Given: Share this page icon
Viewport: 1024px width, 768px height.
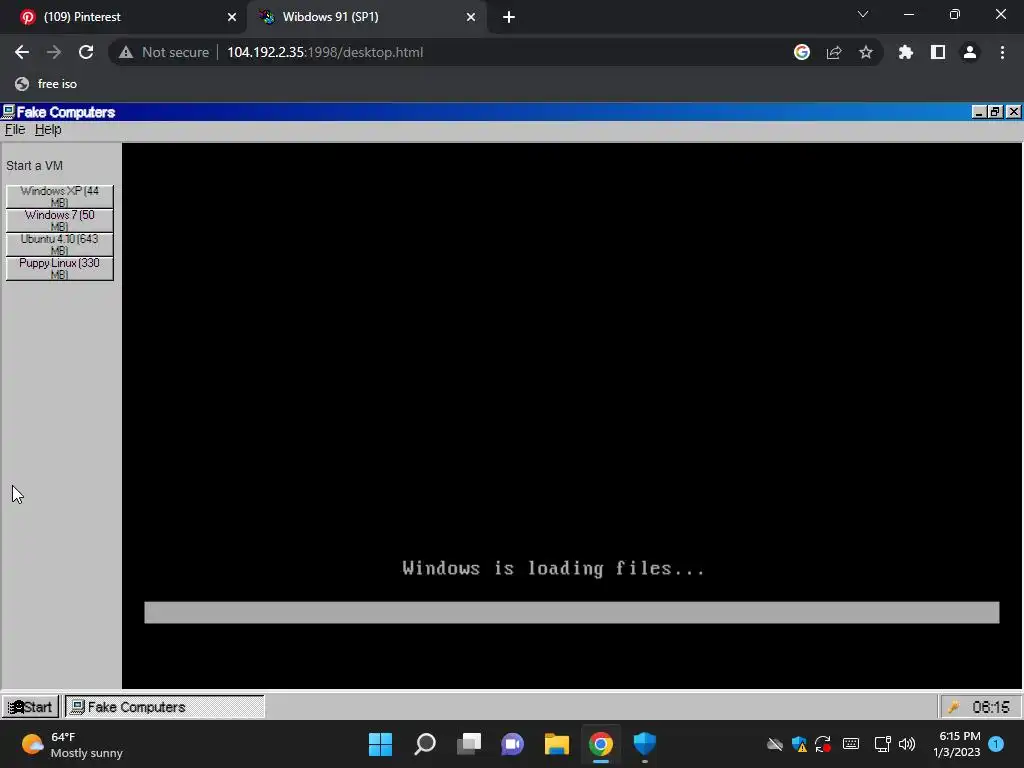Looking at the screenshot, I should pos(834,52).
